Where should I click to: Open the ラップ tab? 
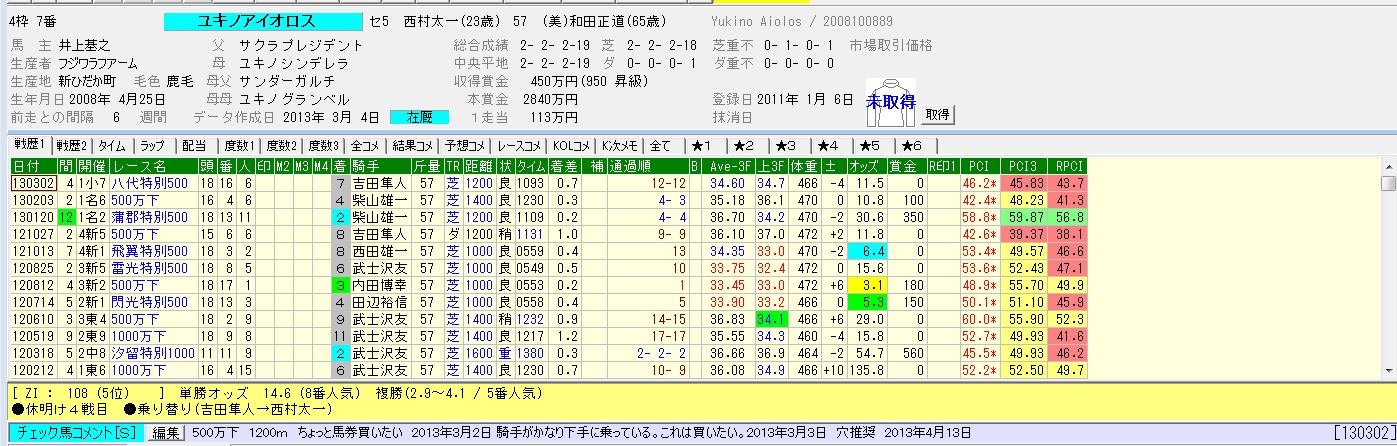click(x=152, y=146)
